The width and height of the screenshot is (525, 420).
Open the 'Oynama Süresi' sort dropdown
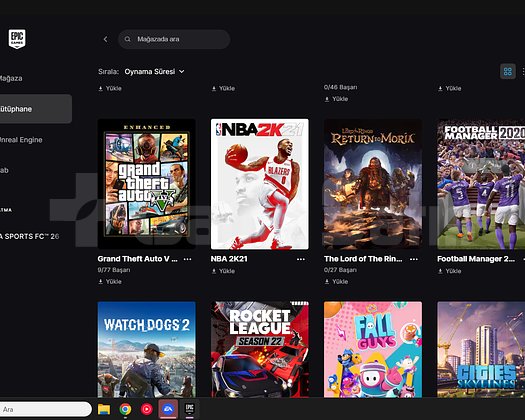point(154,71)
